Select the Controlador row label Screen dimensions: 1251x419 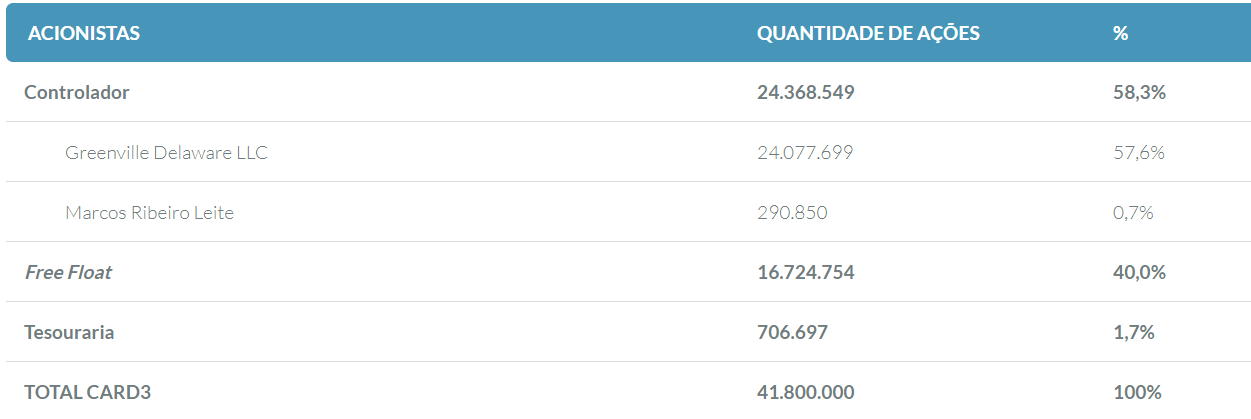(x=77, y=92)
